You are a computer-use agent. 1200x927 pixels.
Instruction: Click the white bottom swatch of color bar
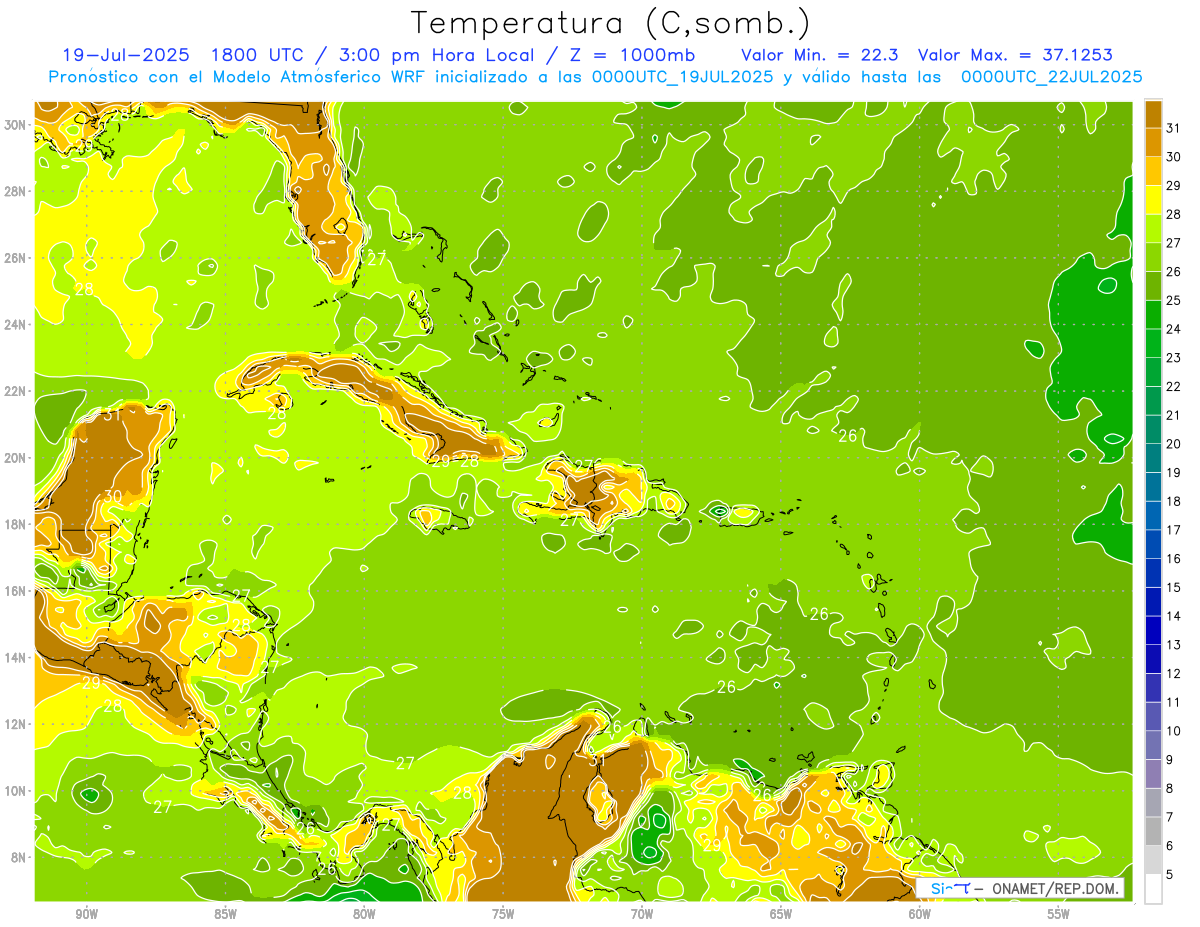(1153, 889)
